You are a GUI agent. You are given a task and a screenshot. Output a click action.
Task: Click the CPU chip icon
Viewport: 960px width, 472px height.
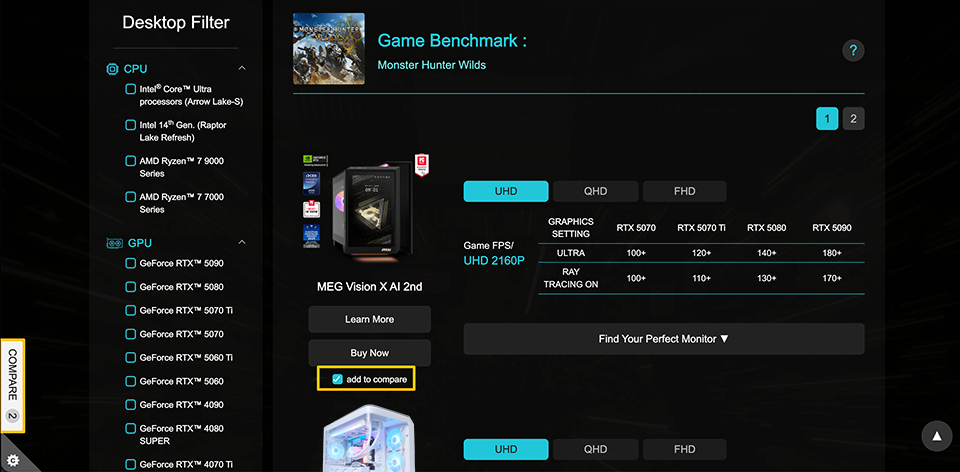pyautogui.click(x=112, y=69)
